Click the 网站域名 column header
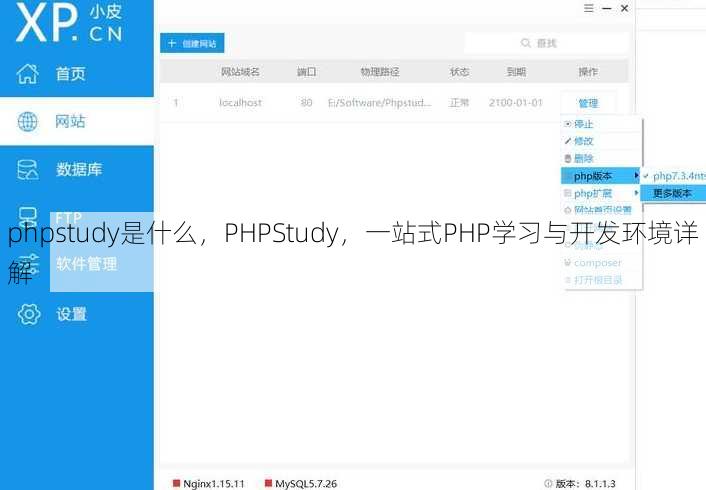 pyautogui.click(x=240, y=72)
